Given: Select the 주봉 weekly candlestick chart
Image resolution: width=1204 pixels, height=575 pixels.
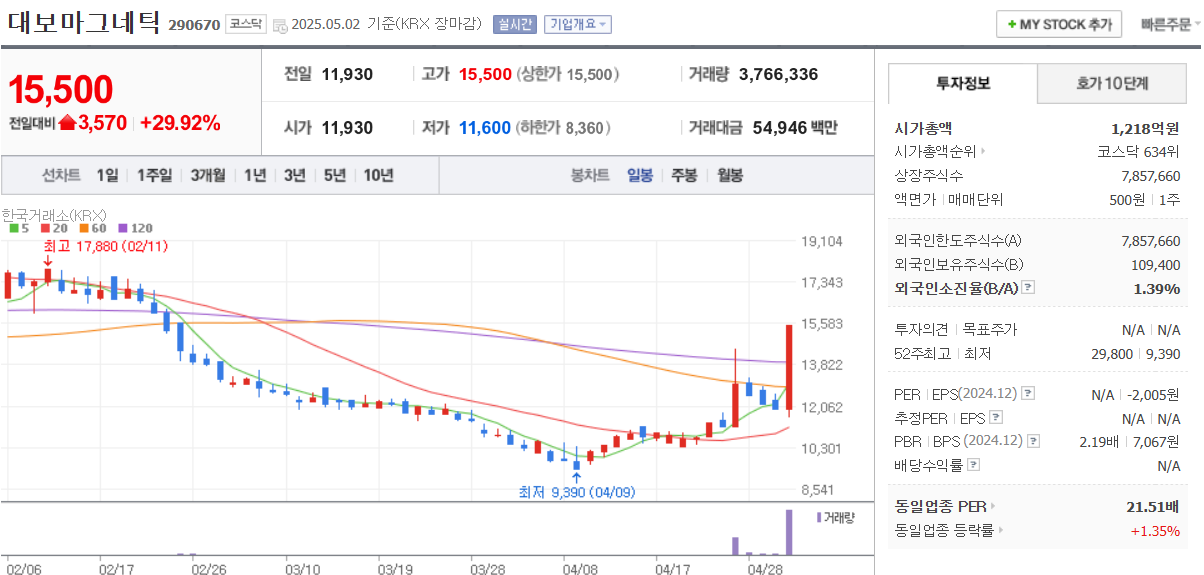Looking at the screenshot, I should tap(684, 175).
